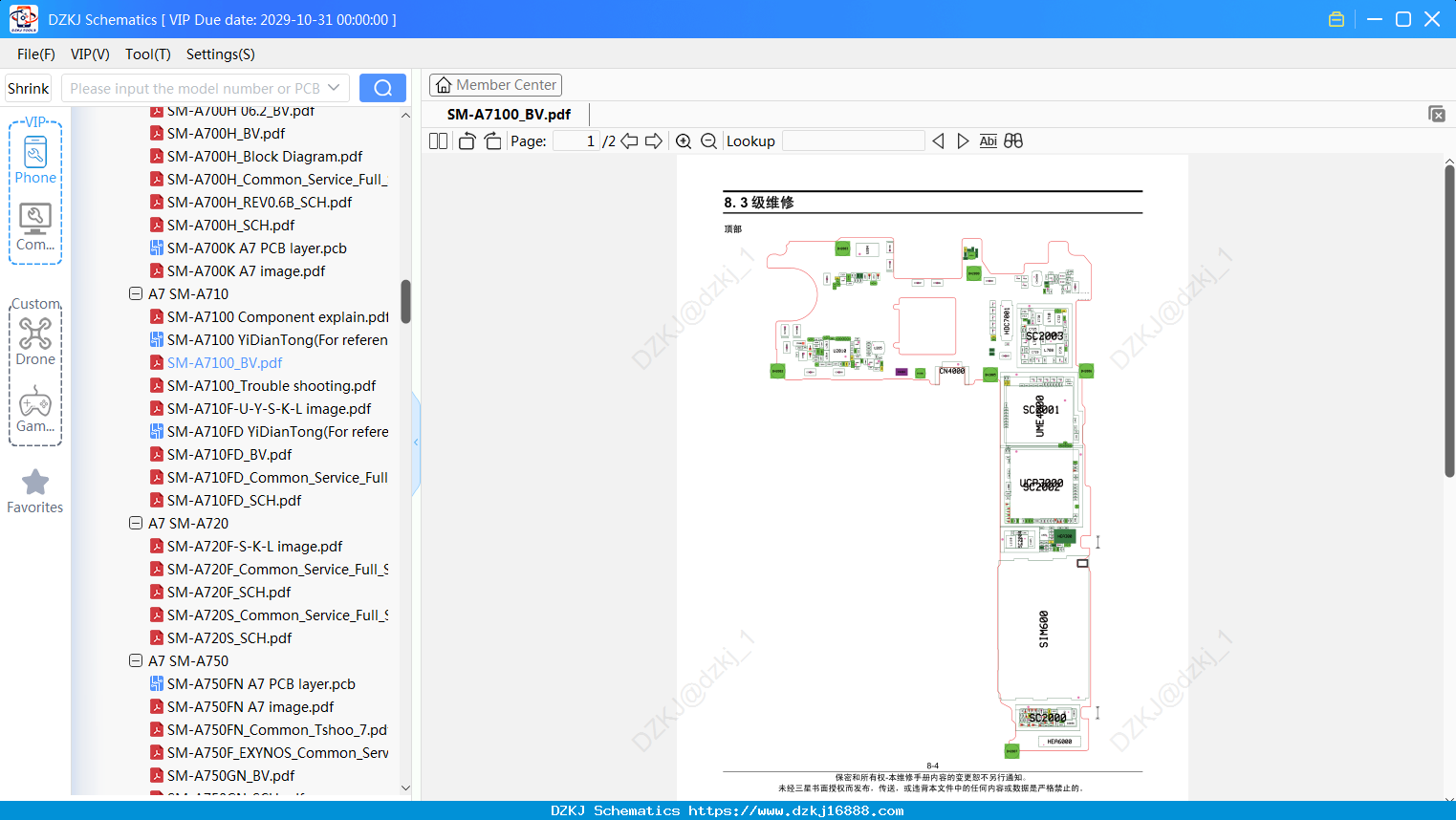The height and width of the screenshot is (820, 1456).
Task: Open SM-A710FD_SCH.pdf file
Action: [x=234, y=501]
